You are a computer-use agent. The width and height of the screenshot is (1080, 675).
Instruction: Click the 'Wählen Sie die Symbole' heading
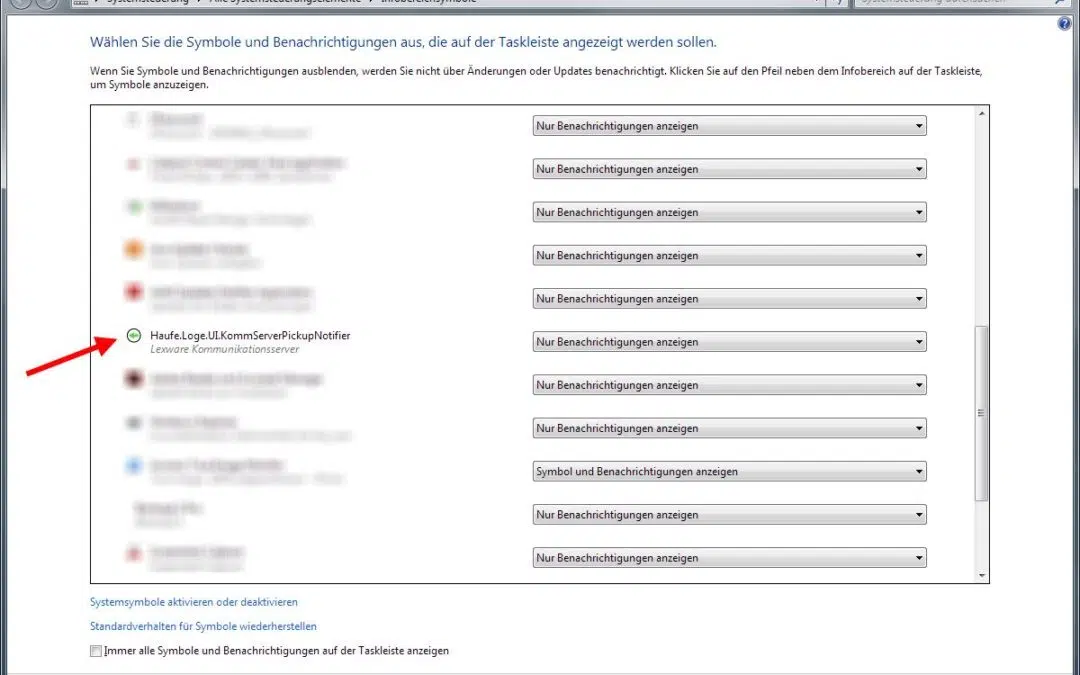[x=403, y=42]
